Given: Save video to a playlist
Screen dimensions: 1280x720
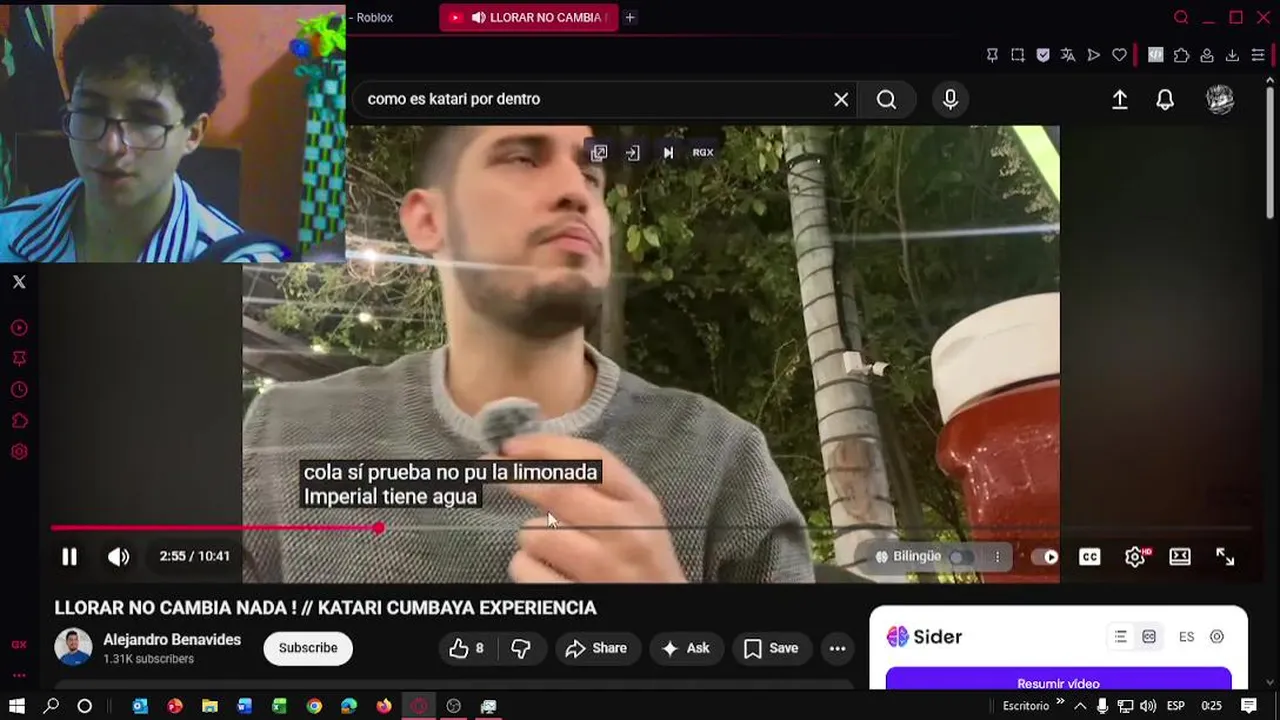Looking at the screenshot, I should tap(771, 649).
